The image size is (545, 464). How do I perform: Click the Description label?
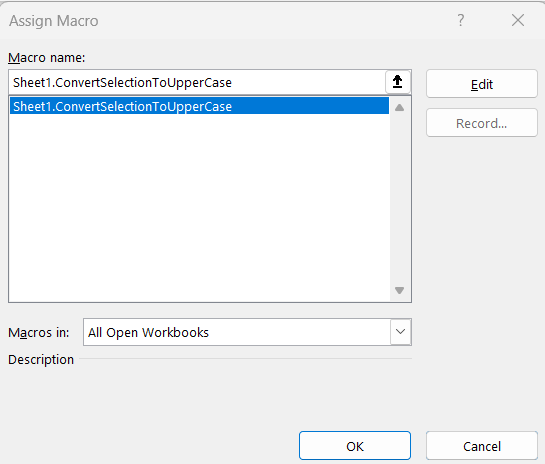point(41,359)
